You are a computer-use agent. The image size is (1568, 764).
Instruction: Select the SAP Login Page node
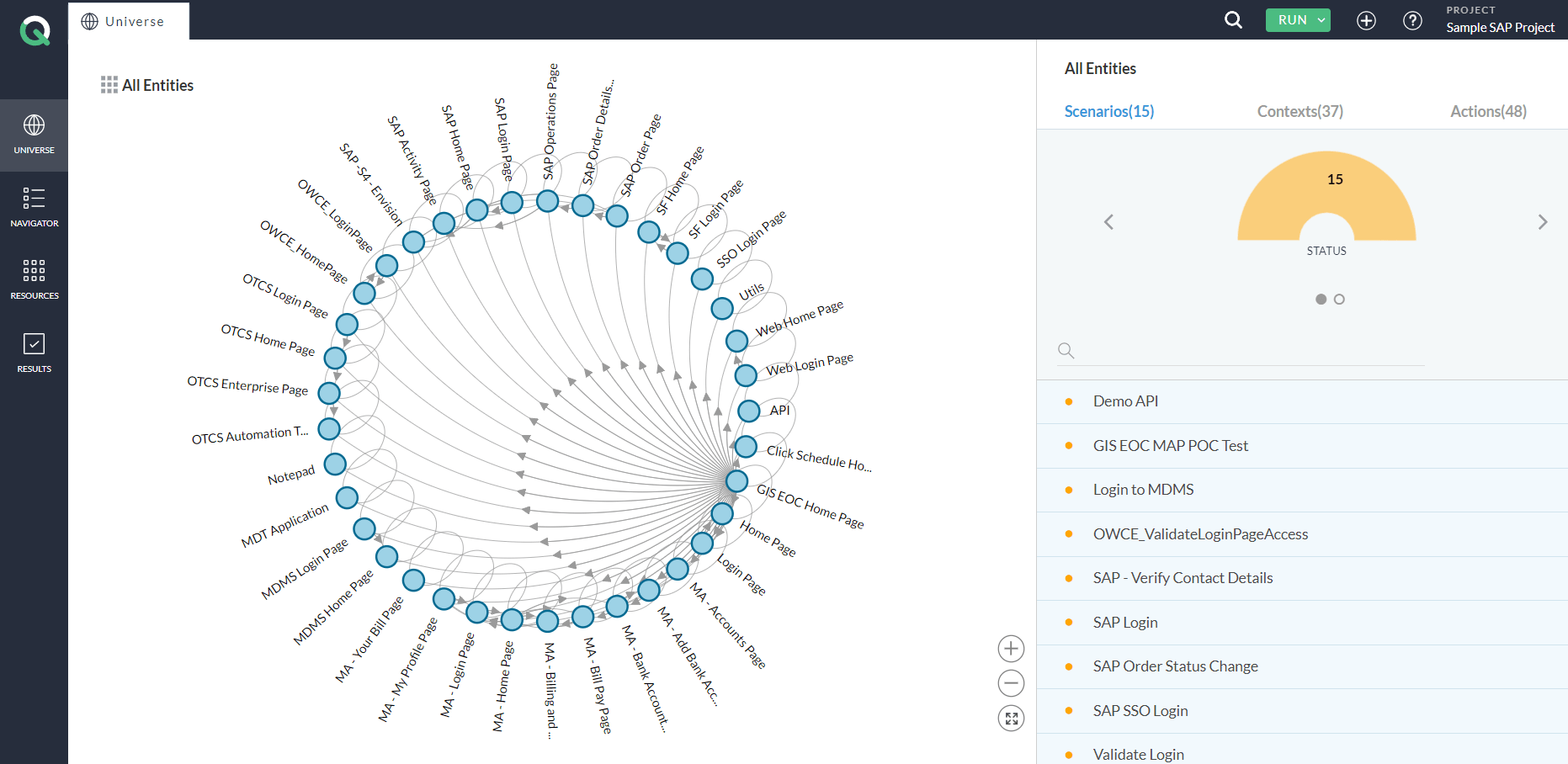pos(512,202)
